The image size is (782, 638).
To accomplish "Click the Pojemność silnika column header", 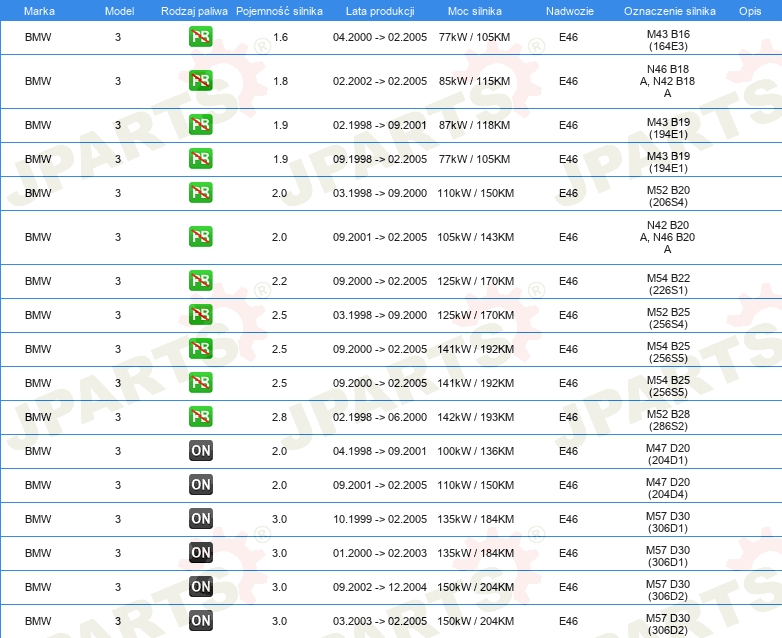I will coord(279,11).
